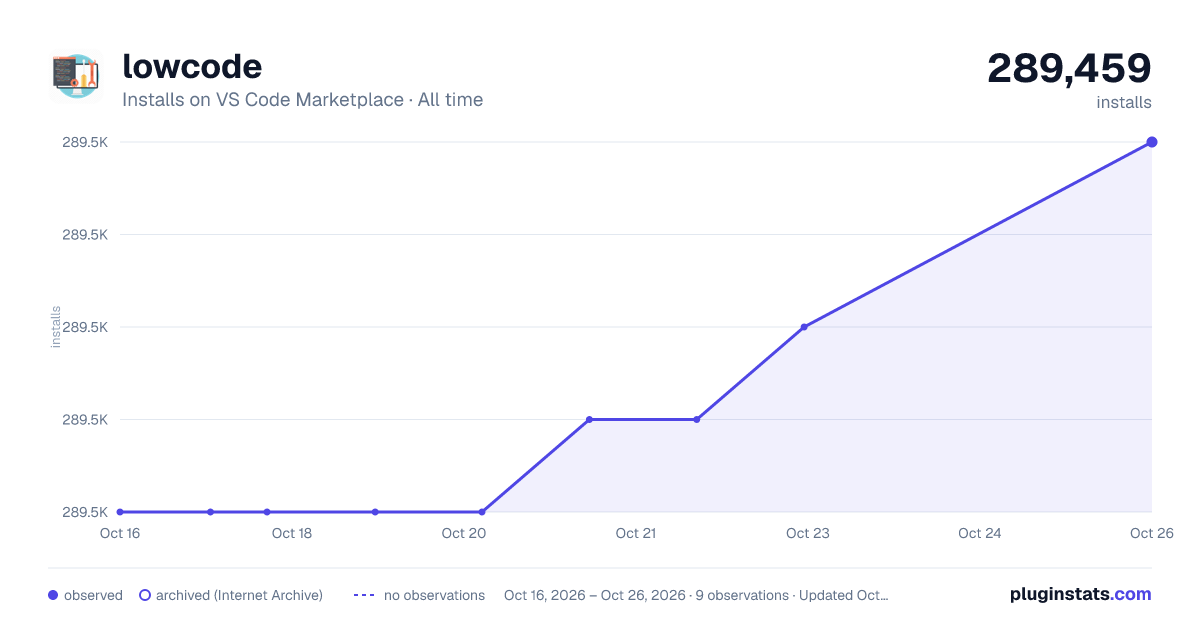Image resolution: width=1200 pixels, height=630 pixels.
Task: Click the data point just before Oct 21 label
Action: pos(589,419)
